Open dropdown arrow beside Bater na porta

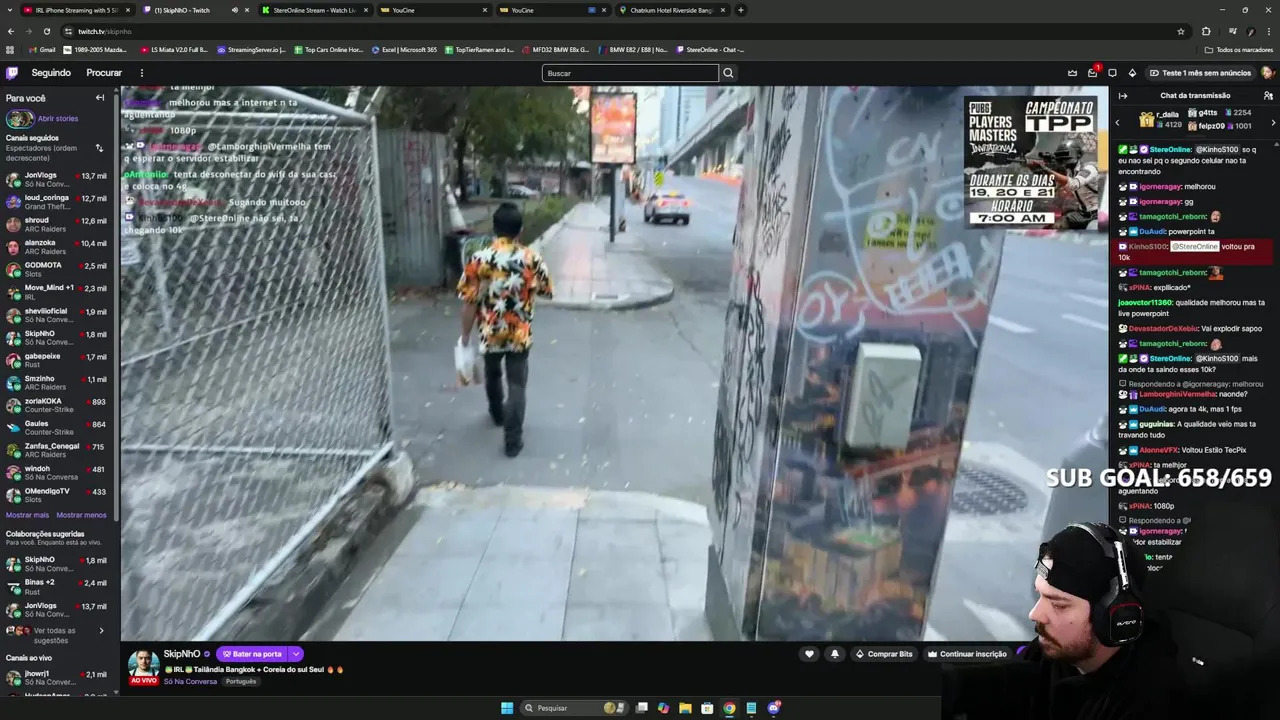tap(296, 654)
